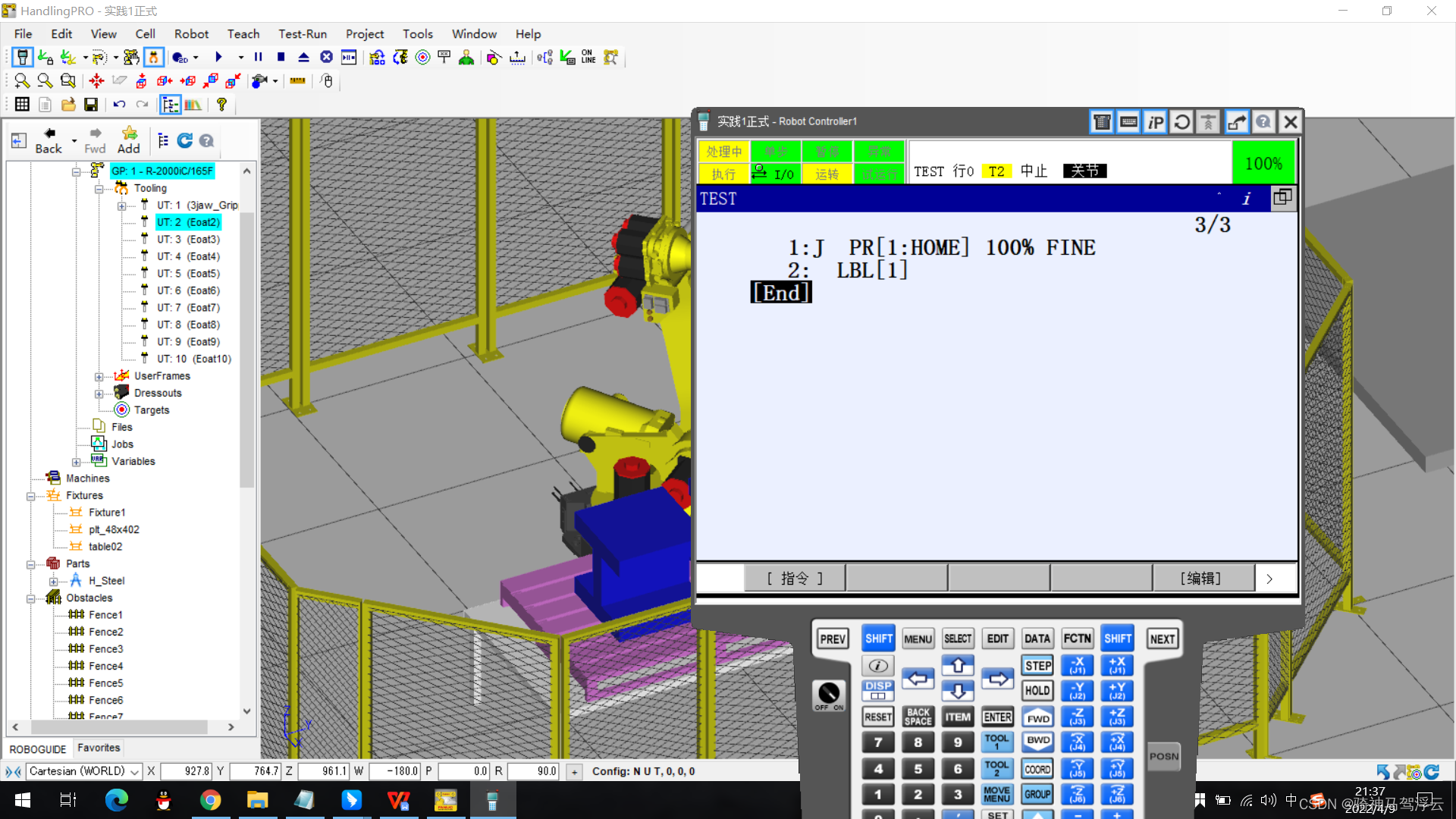Viewport: 1456px width, 819px height.
Task: Toggle the HOLD key on pendant
Action: point(1037,691)
